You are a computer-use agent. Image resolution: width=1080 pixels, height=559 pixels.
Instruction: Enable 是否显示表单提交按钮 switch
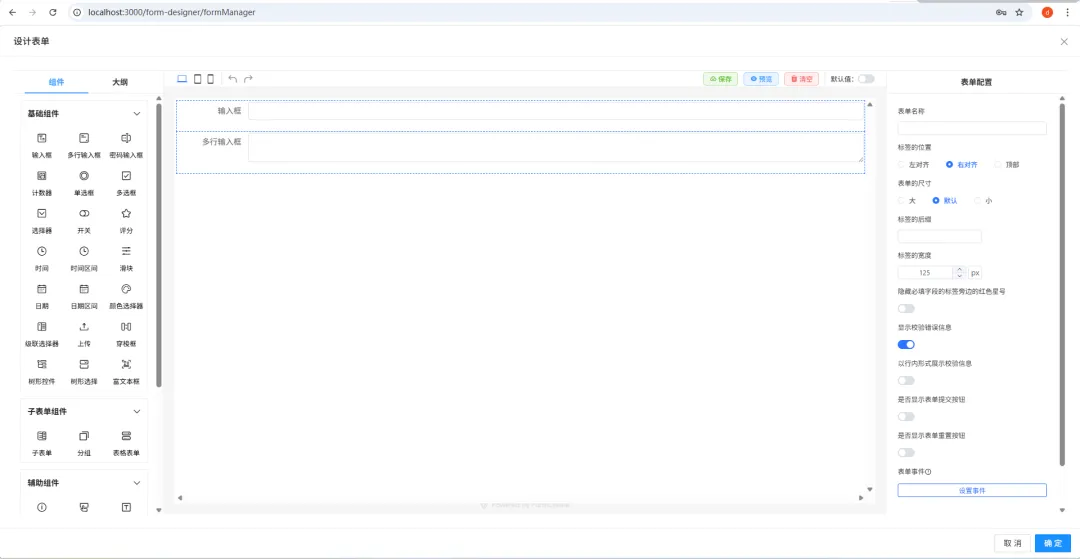[906, 416]
